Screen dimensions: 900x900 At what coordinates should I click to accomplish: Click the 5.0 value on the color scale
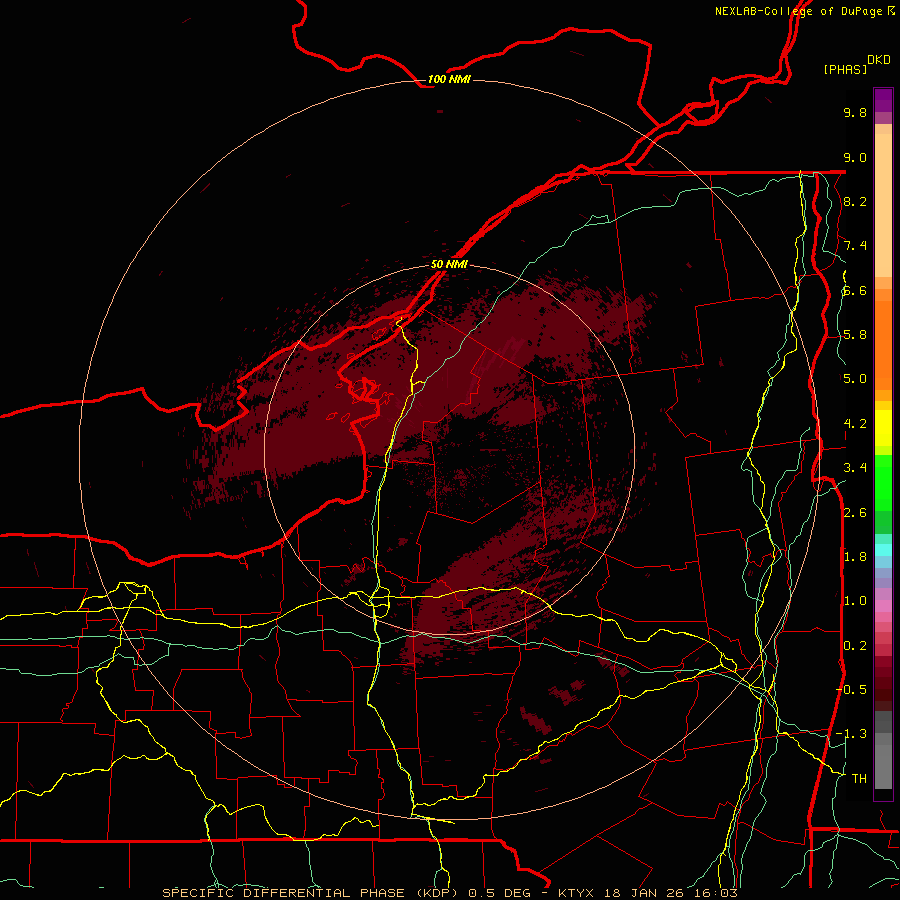(x=855, y=379)
